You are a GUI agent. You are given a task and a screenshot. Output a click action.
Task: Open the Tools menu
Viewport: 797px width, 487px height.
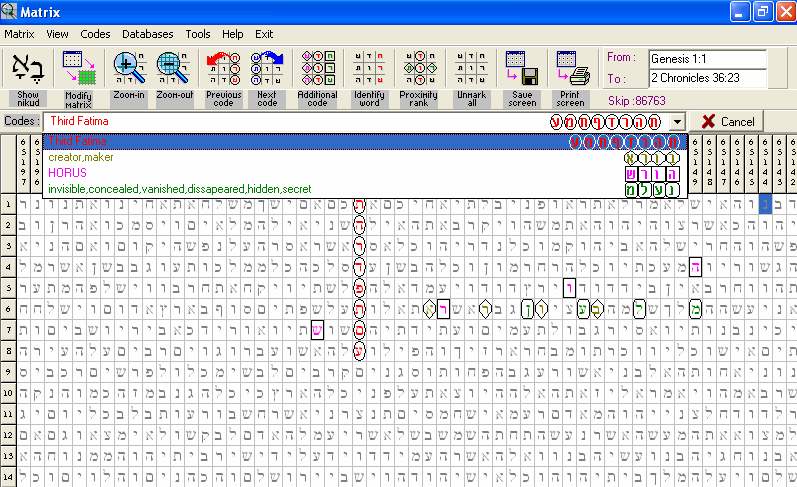(x=197, y=34)
